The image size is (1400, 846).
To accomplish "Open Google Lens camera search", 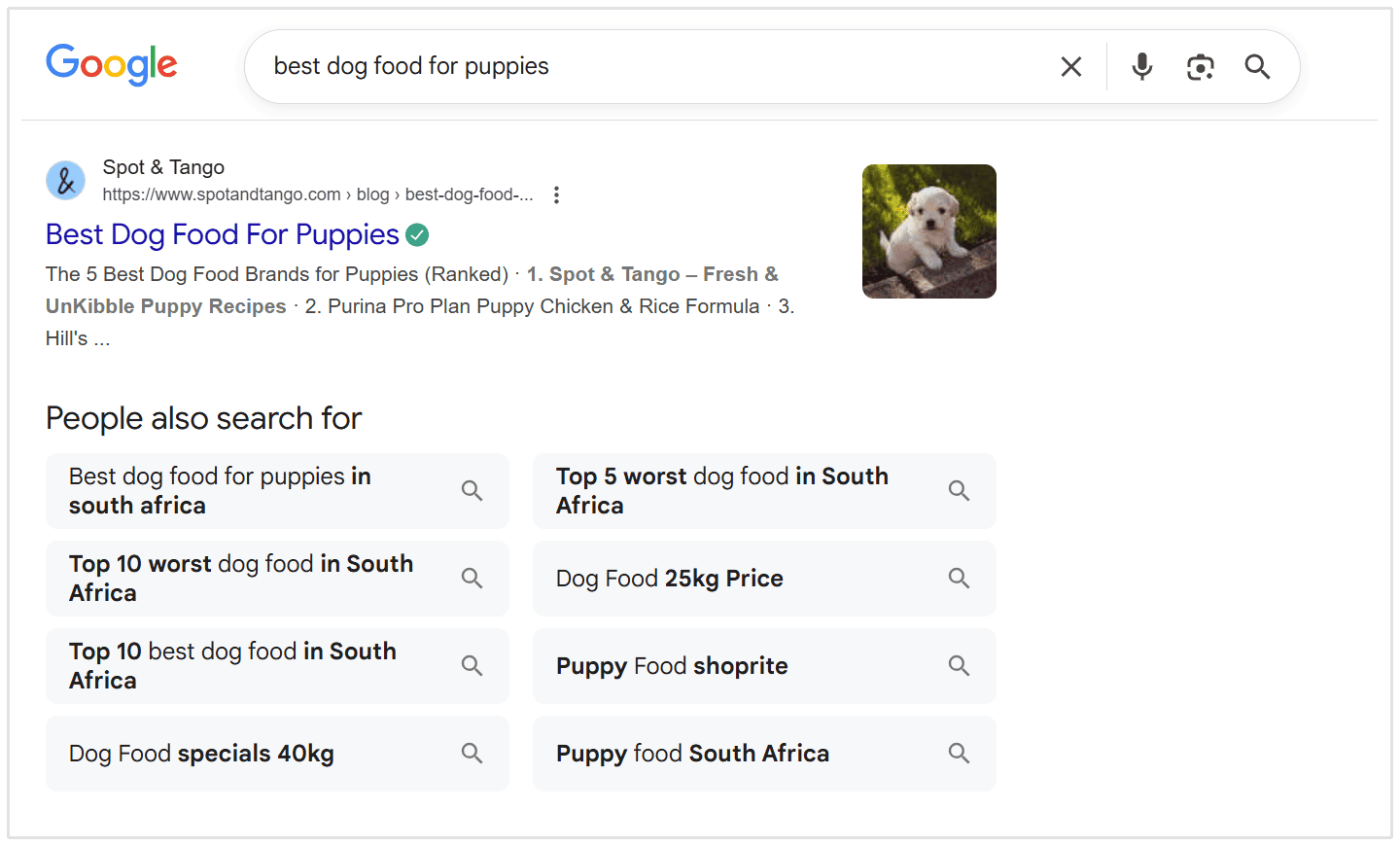I will pos(1201,66).
